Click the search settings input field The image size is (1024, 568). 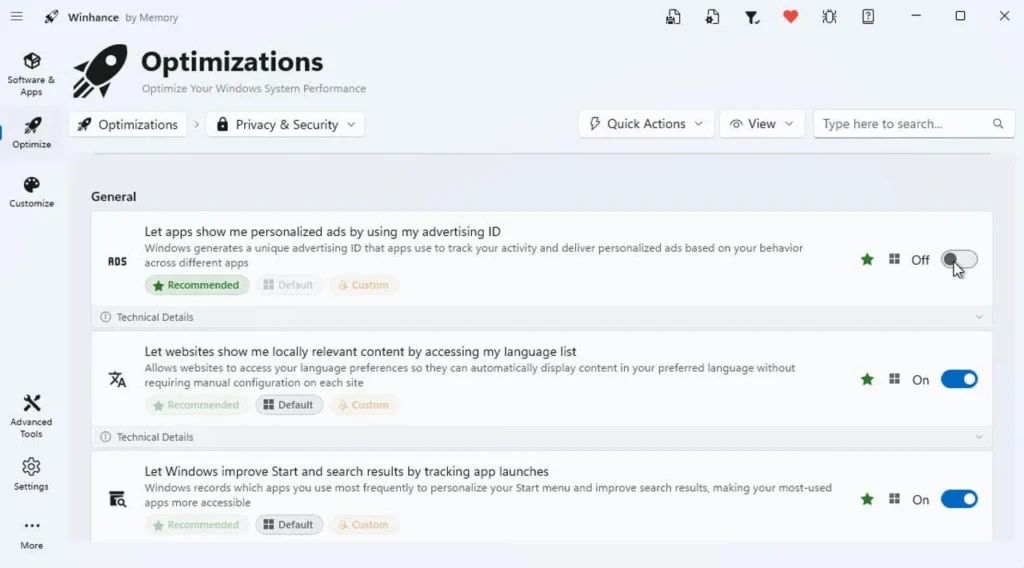901,124
